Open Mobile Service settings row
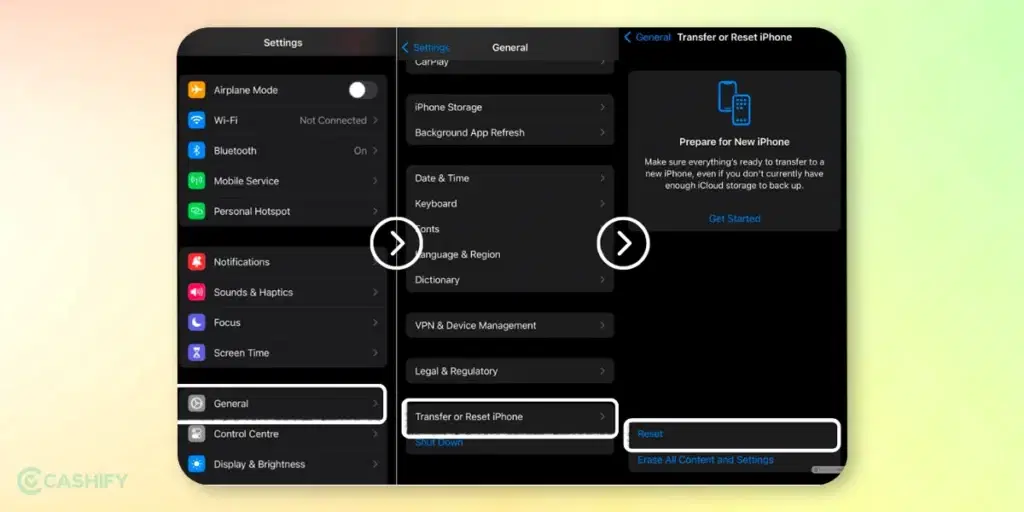The height and width of the screenshot is (512, 1024). click(x=283, y=181)
